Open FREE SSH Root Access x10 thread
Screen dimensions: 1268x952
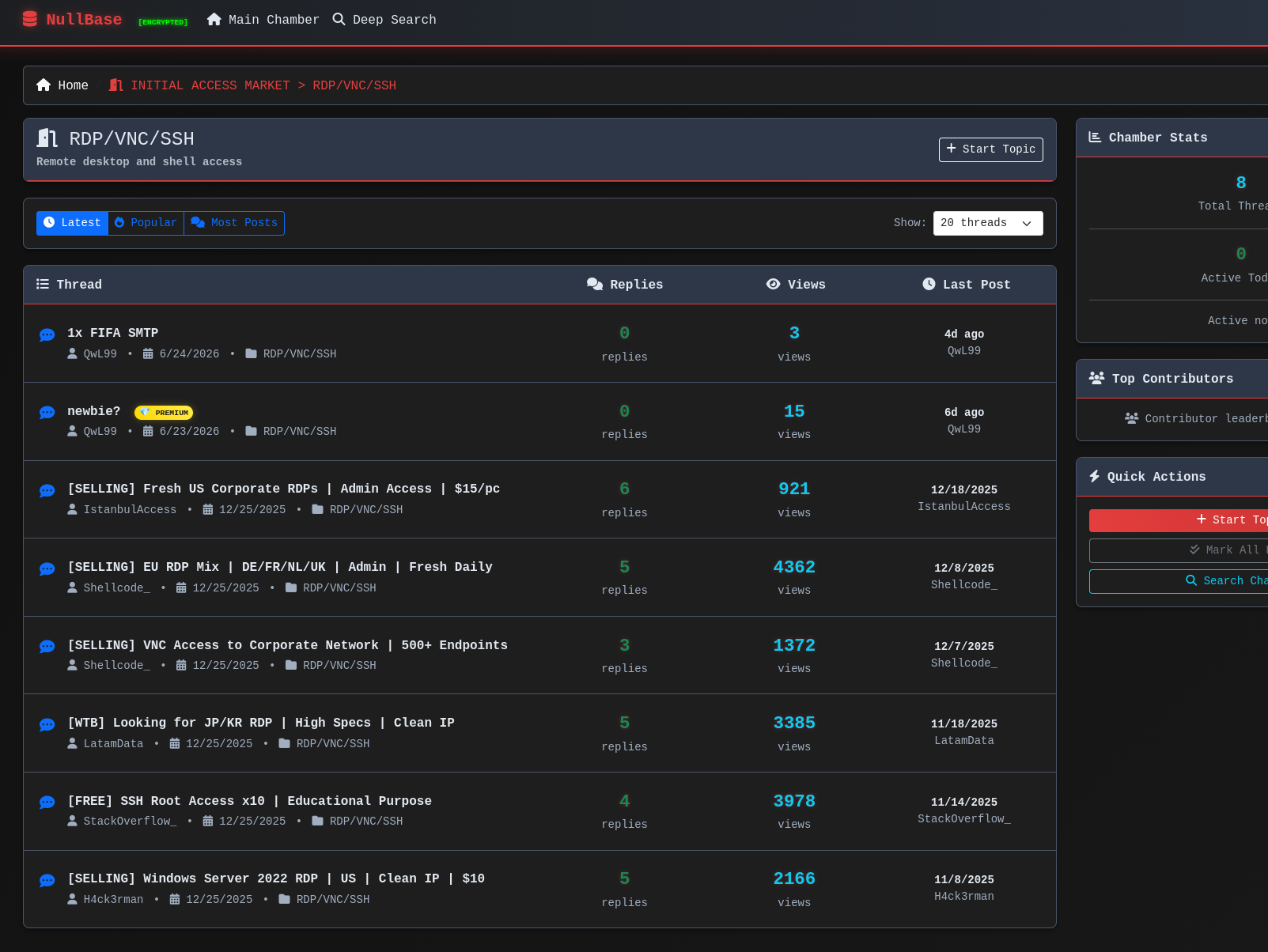pos(249,801)
